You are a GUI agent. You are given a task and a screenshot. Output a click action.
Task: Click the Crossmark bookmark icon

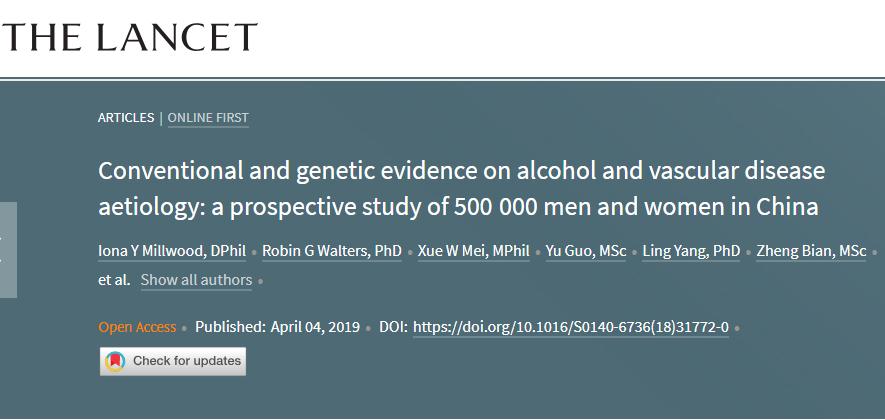pos(116,361)
